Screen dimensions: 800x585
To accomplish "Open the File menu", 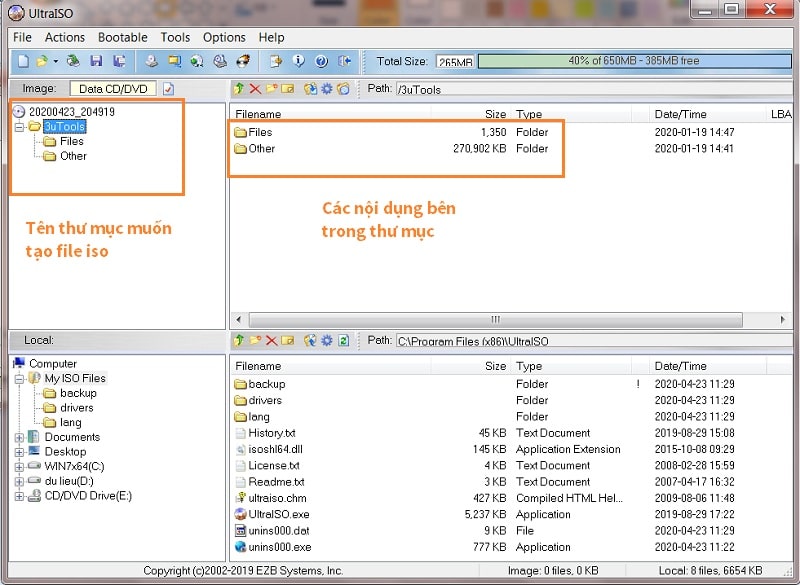I will (x=22, y=37).
